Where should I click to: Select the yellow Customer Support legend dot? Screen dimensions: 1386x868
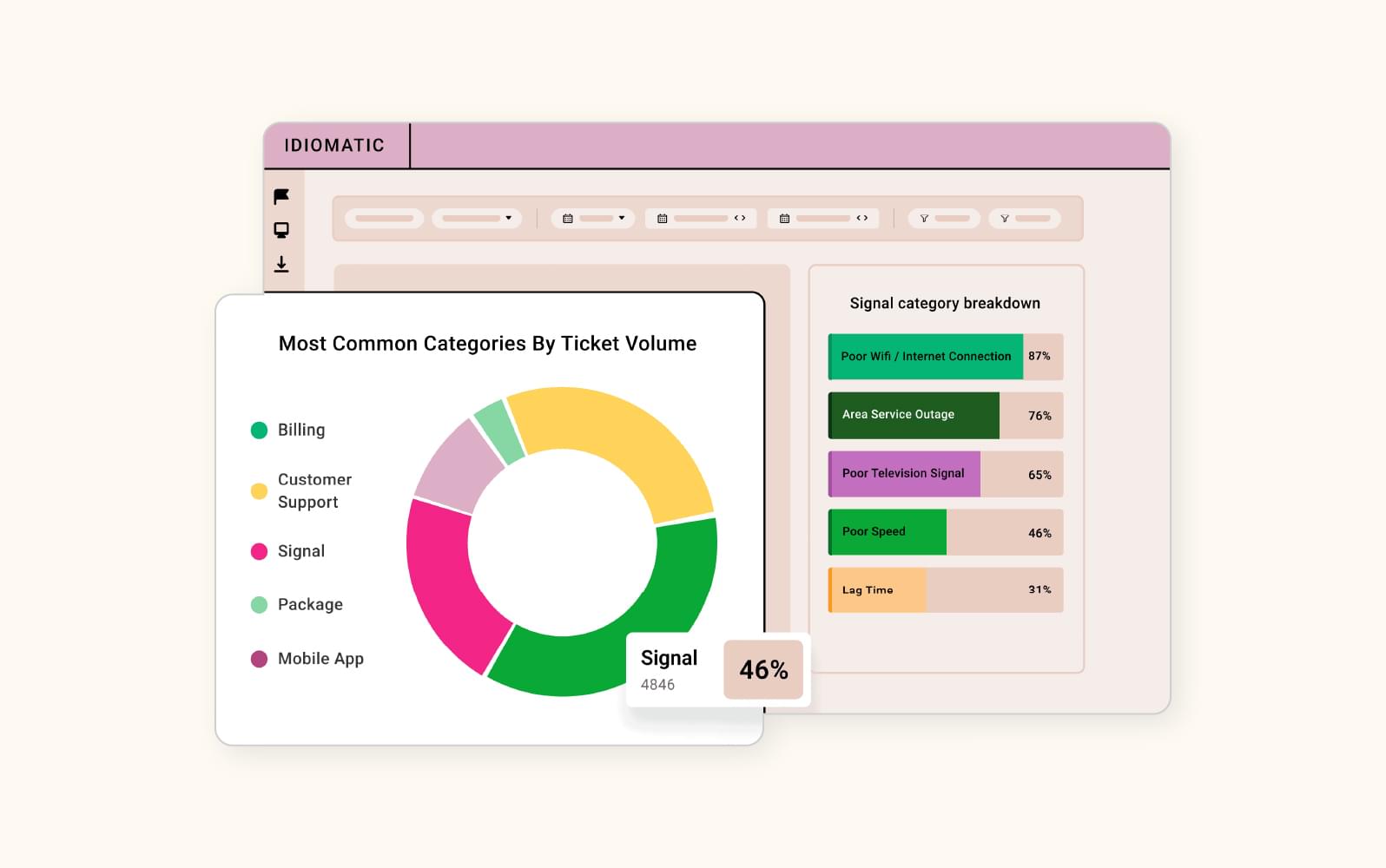[x=259, y=490]
